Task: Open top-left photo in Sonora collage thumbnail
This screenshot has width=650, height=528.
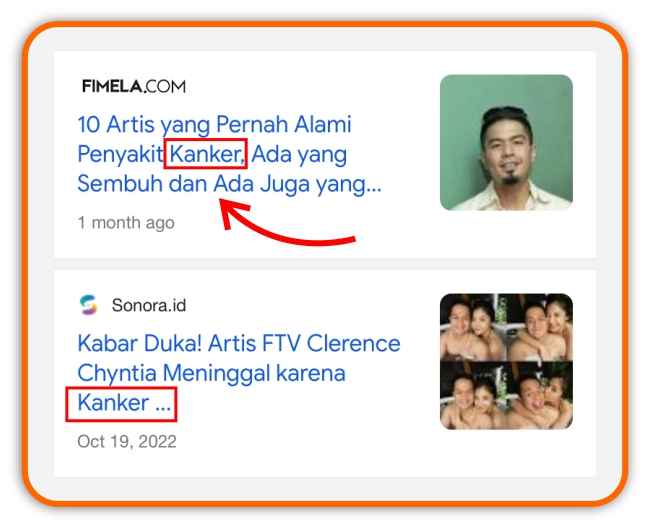Action: pyautogui.click(x=471, y=327)
